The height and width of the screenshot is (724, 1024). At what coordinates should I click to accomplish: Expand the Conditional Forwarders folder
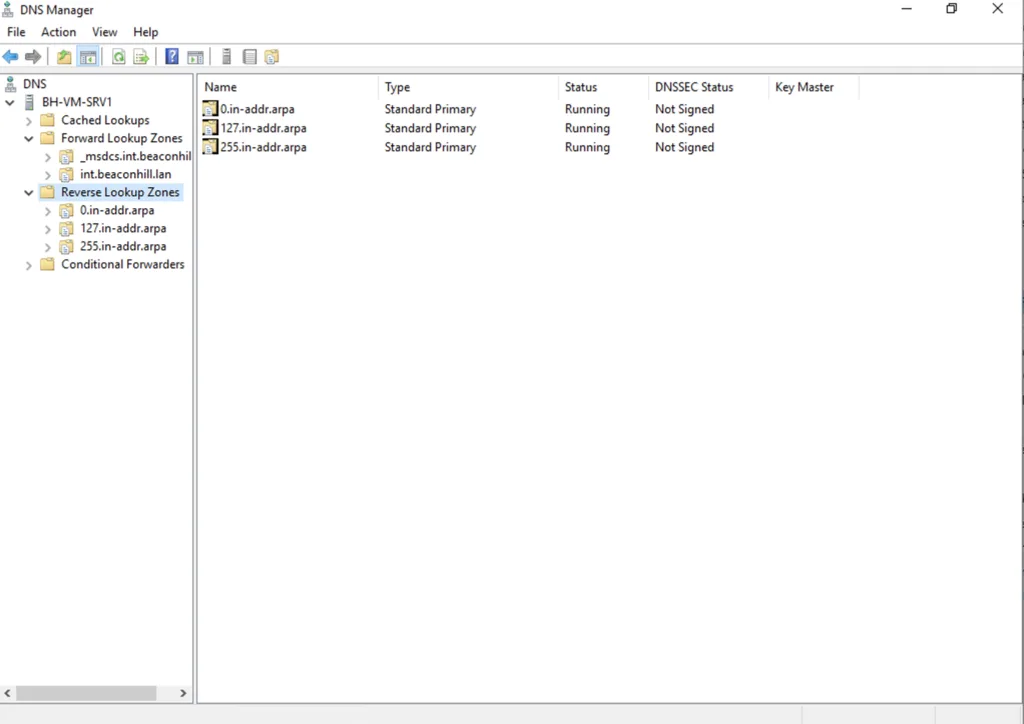tap(29, 265)
